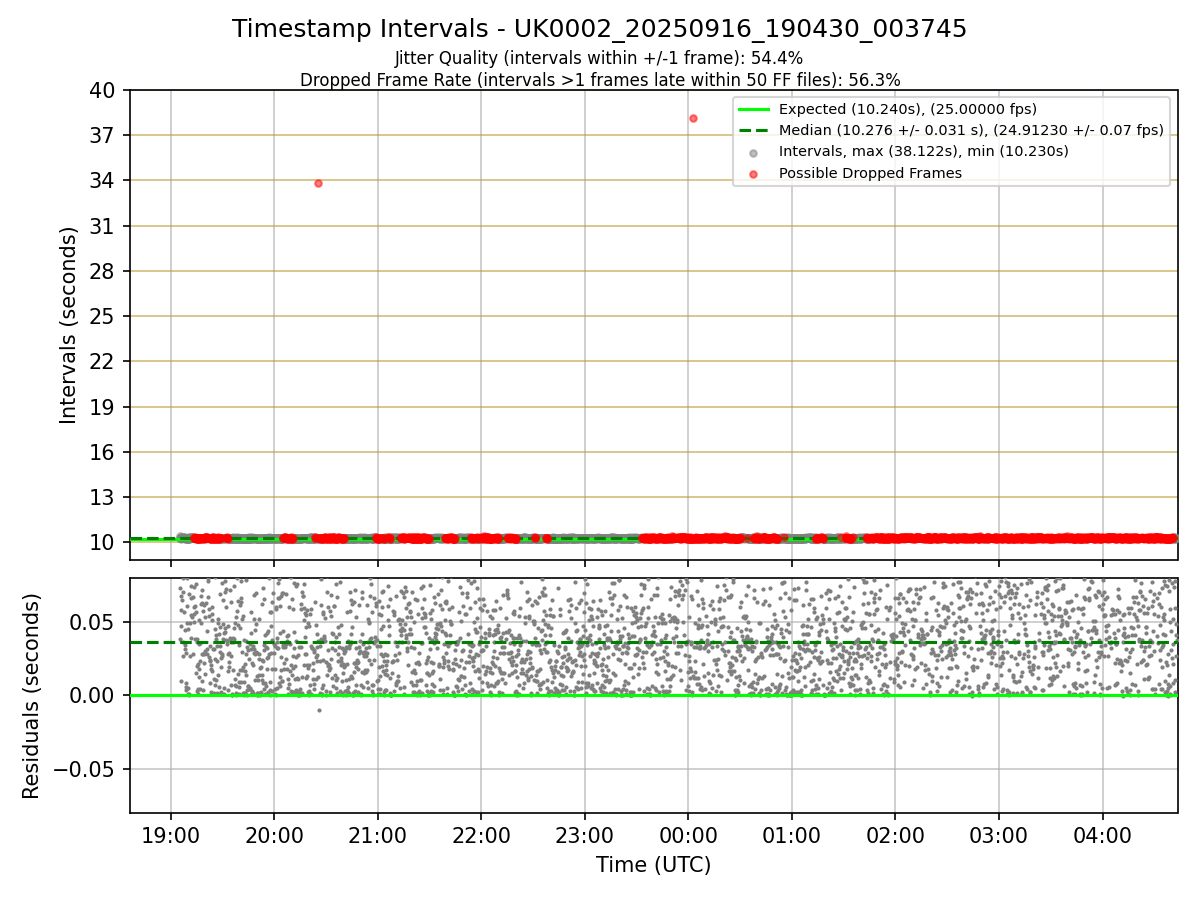Click the '19:00' x-axis tick label
Image resolution: width=1200 pixels, height=900 pixels.
[171, 835]
